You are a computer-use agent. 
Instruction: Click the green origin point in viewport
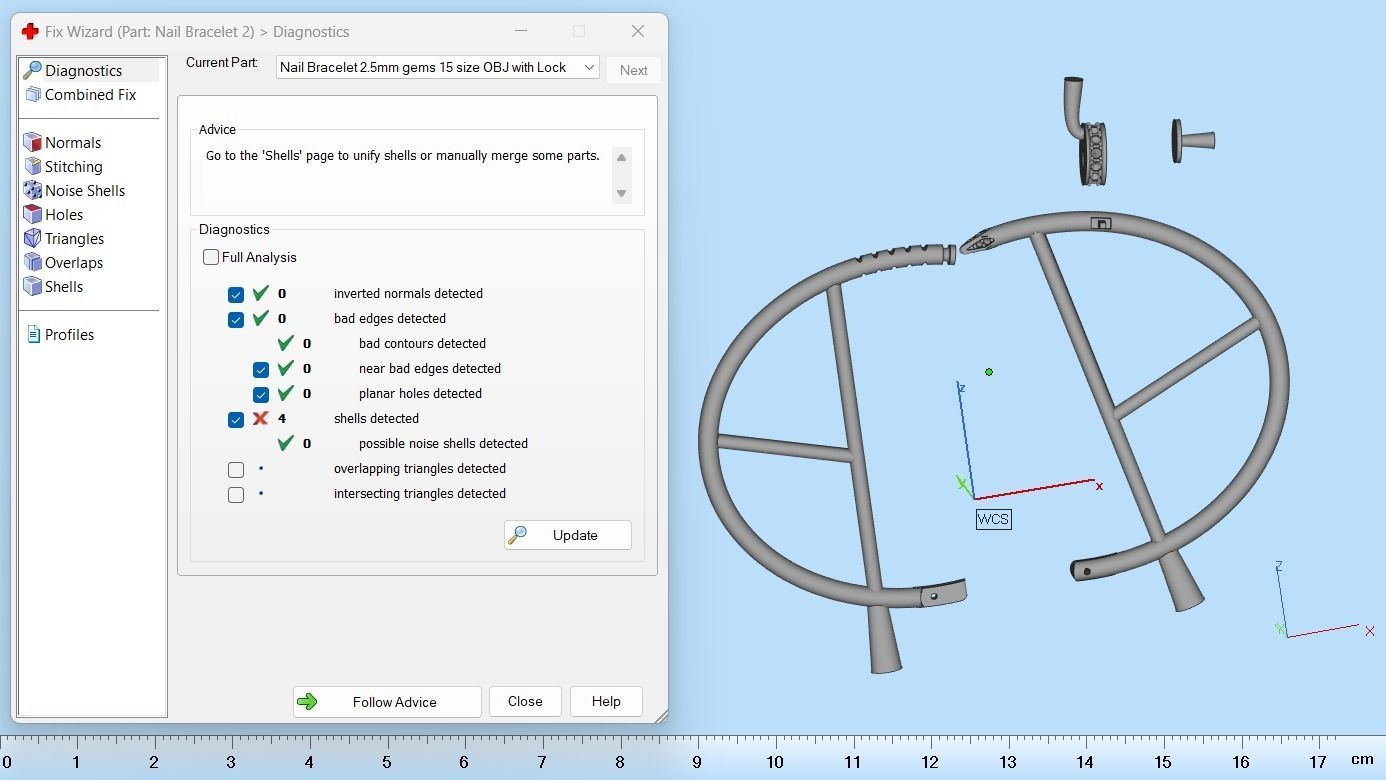(989, 372)
